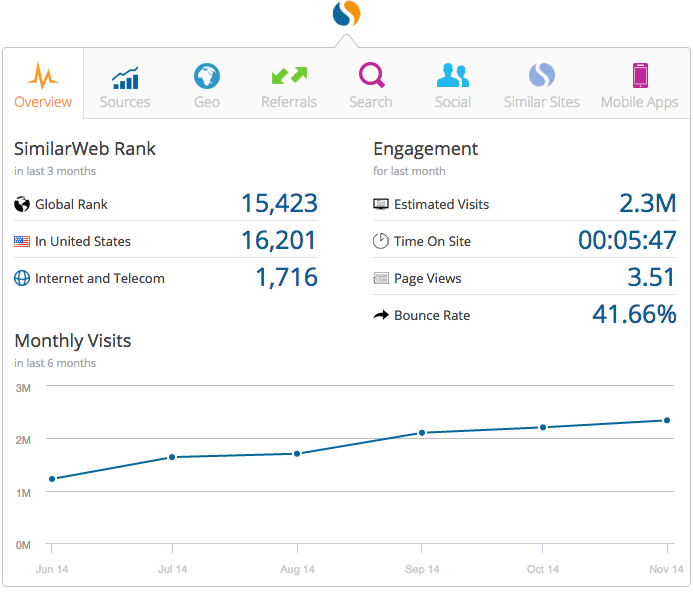Viewport: 693px width, 597px height.
Task: Click the Time On Site clock icon
Action: (381, 241)
